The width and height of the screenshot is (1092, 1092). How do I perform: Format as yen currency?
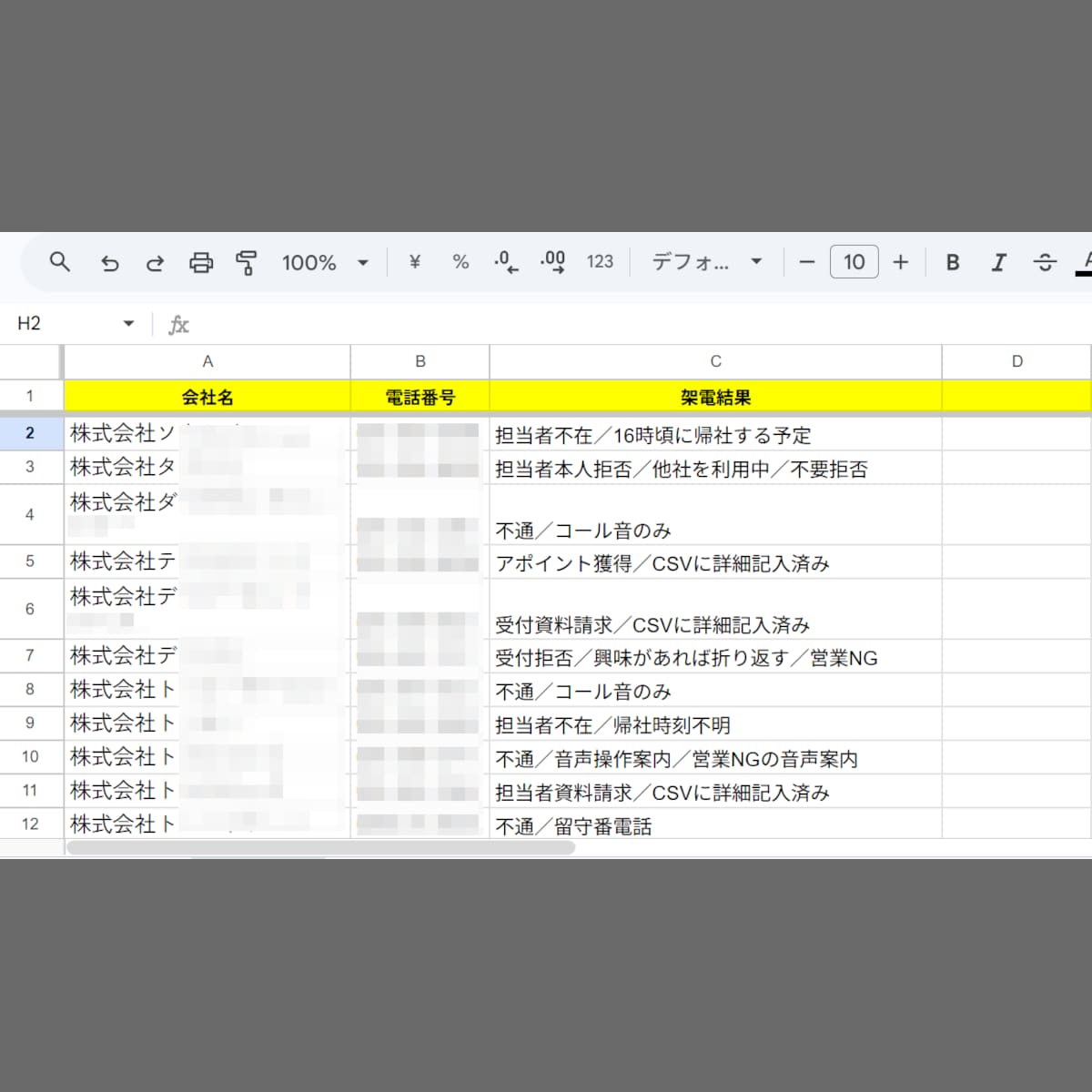tap(415, 262)
